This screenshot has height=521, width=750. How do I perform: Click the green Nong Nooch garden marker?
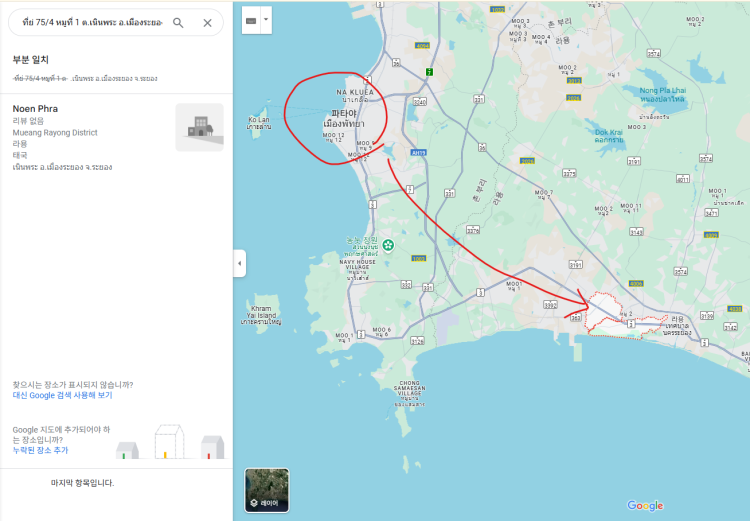(388, 245)
